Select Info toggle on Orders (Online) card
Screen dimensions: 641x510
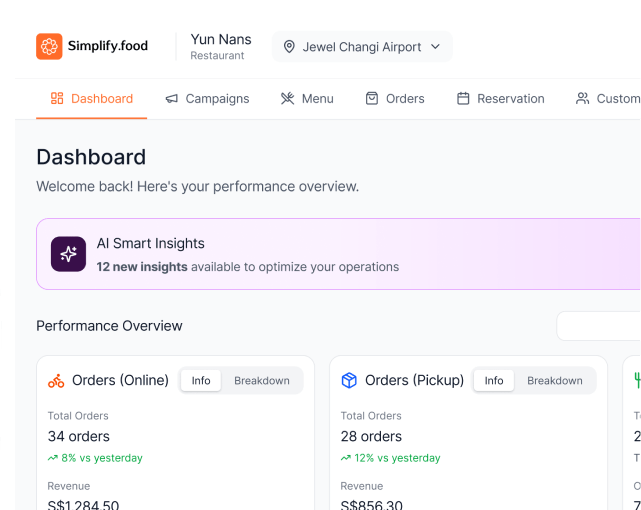pos(201,381)
